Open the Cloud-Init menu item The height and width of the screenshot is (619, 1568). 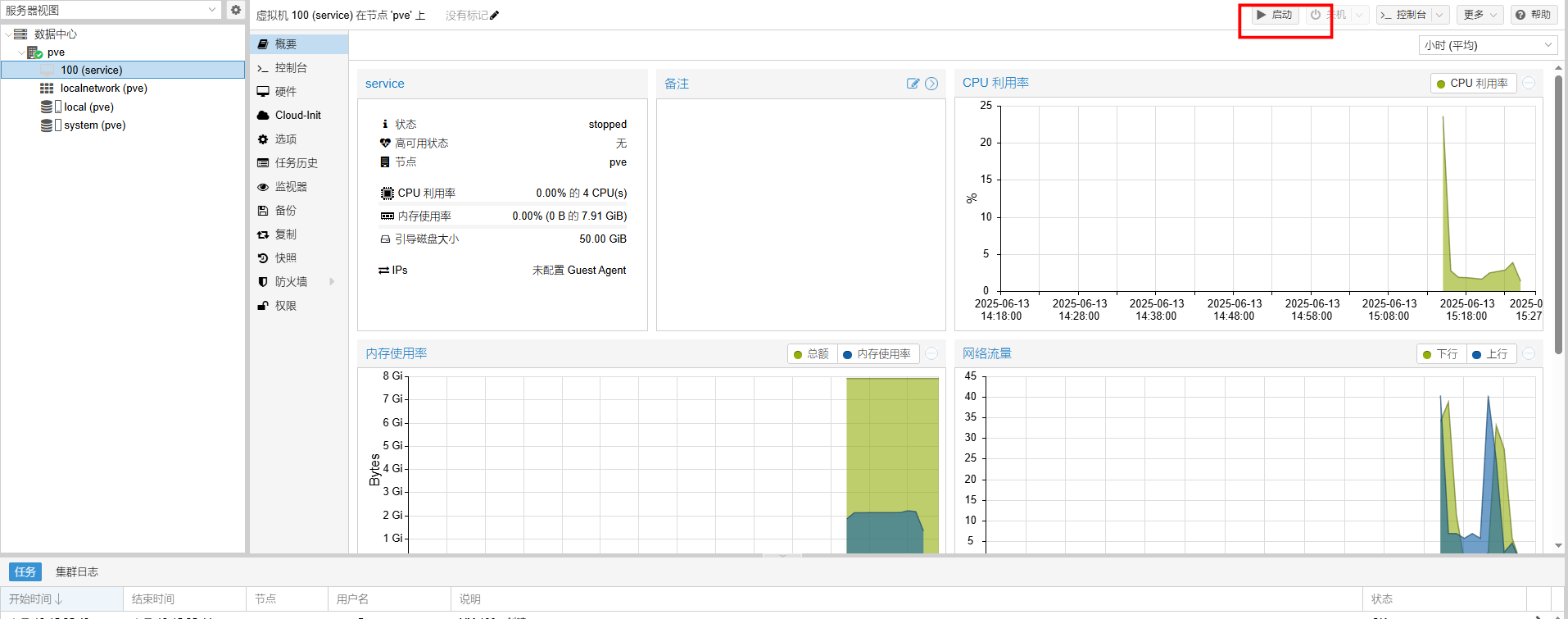[299, 116]
